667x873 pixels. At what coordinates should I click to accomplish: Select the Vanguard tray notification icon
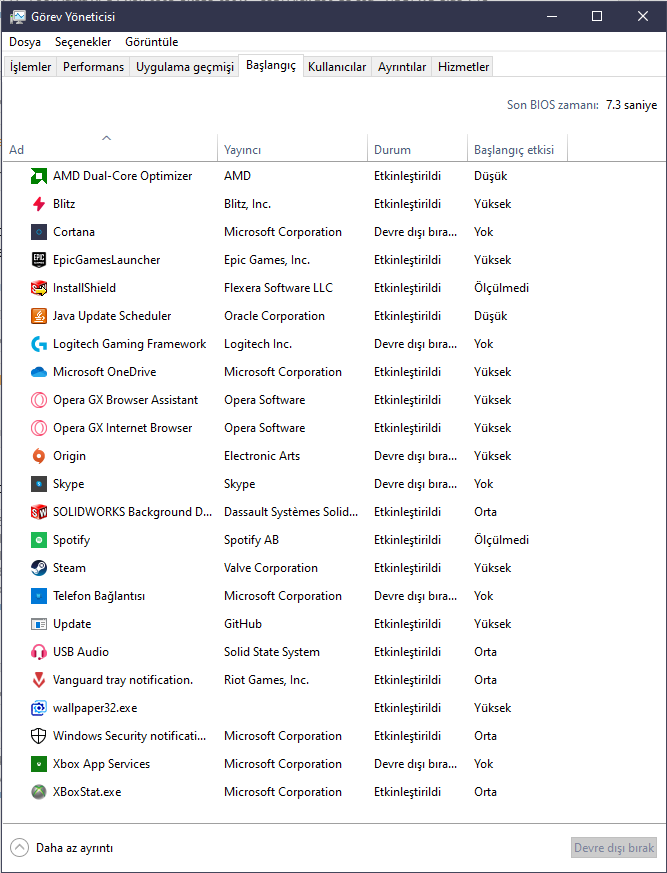[38, 680]
